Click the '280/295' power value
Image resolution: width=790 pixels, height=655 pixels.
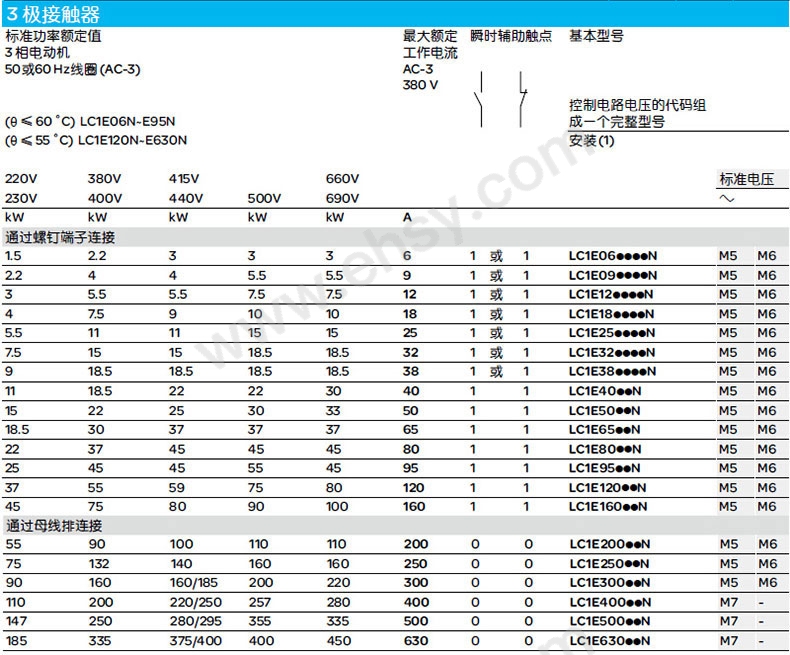click(195, 621)
